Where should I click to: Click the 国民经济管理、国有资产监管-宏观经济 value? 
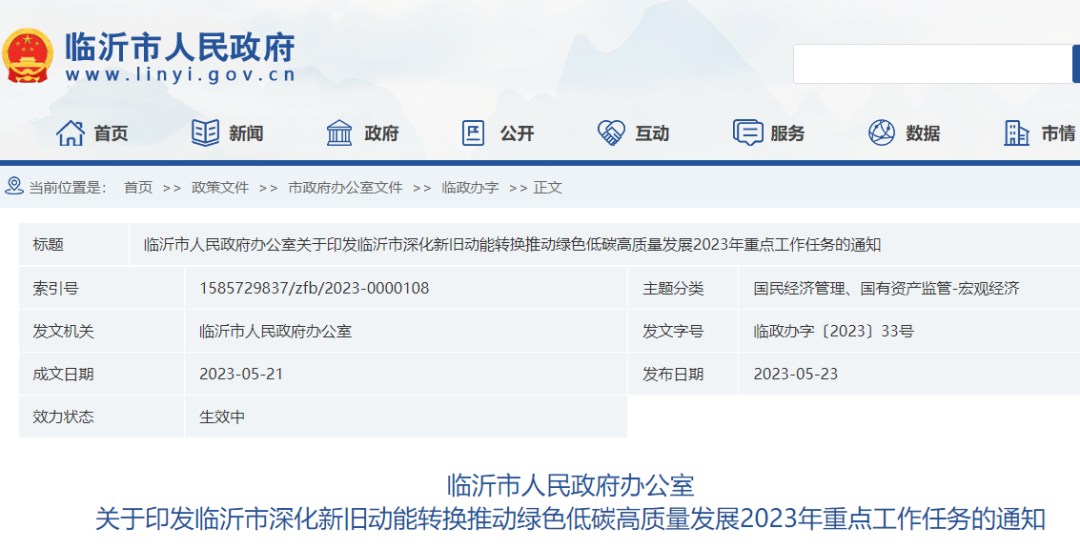click(x=886, y=288)
